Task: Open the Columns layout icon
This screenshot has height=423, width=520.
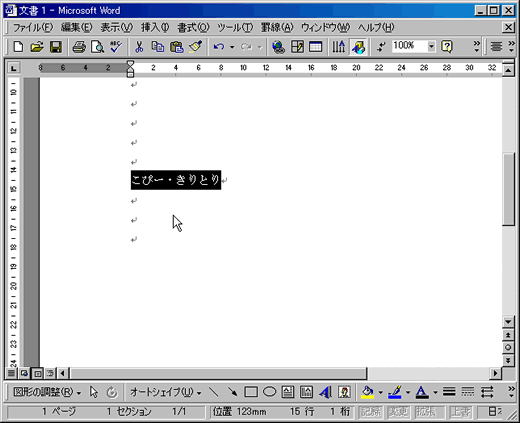Action: [339, 47]
